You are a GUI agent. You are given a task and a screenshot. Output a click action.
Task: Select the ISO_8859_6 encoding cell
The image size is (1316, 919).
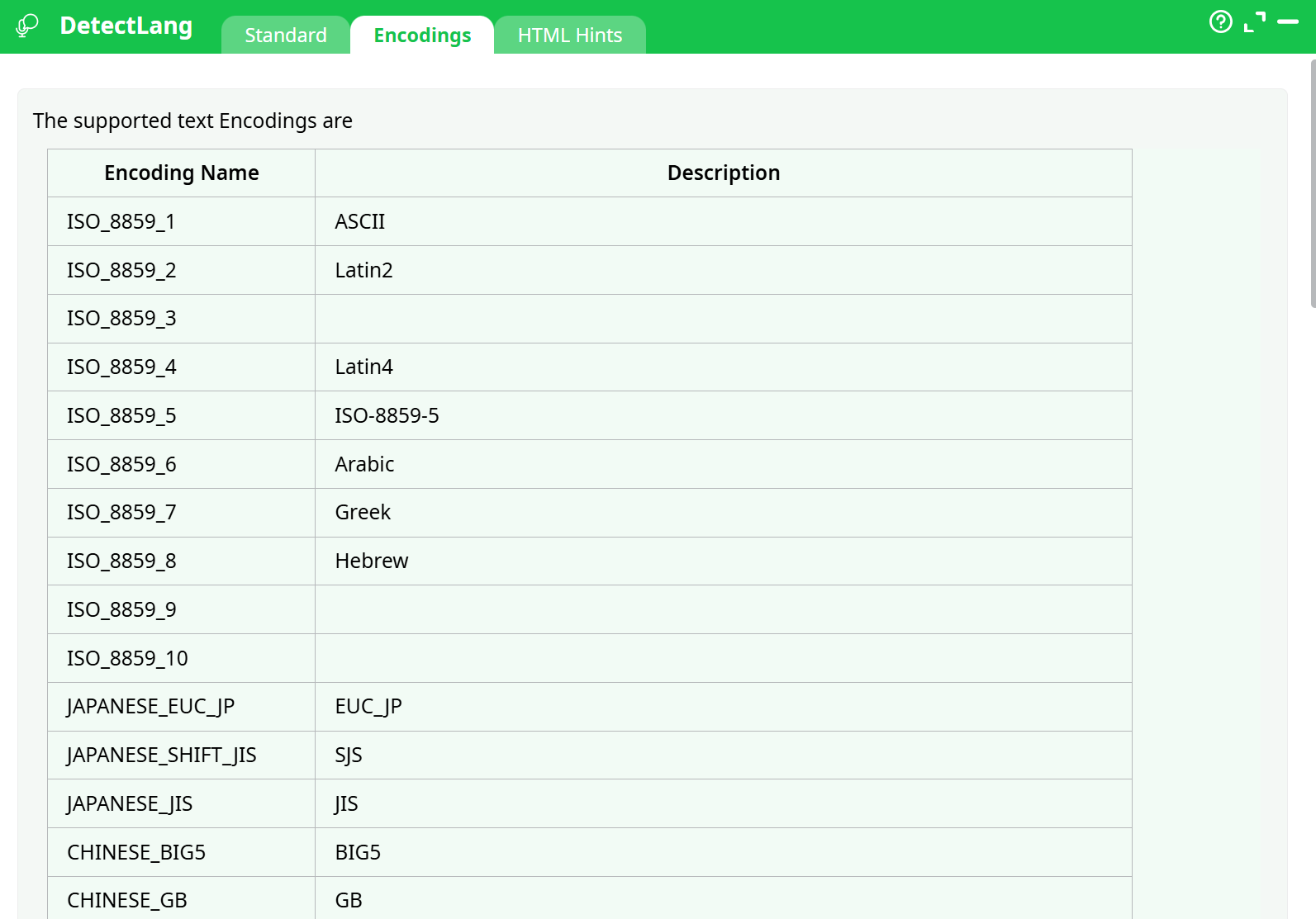click(x=121, y=465)
